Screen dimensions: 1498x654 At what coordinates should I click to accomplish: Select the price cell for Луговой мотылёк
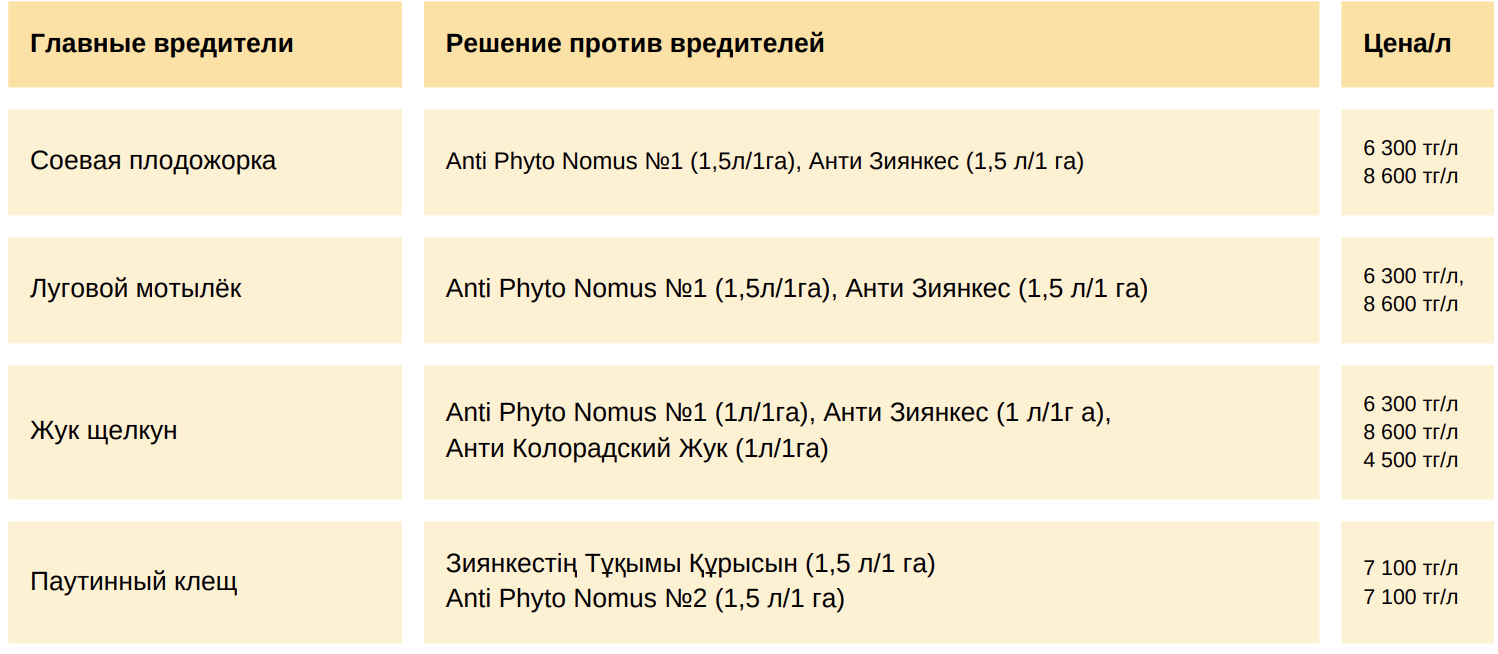[x=1417, y=290]
